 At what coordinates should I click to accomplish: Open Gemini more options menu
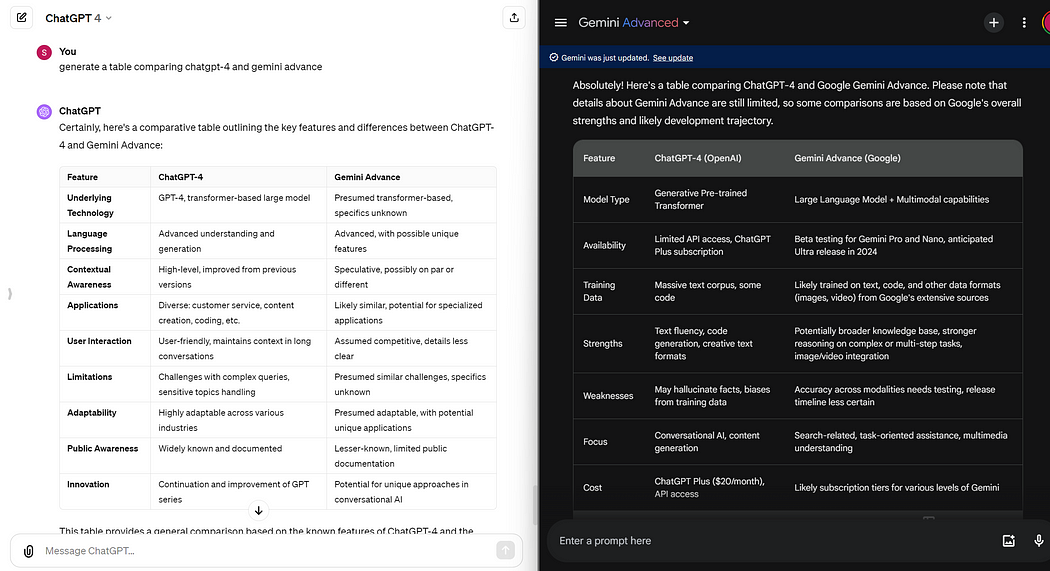click(x=1024, y=23)
